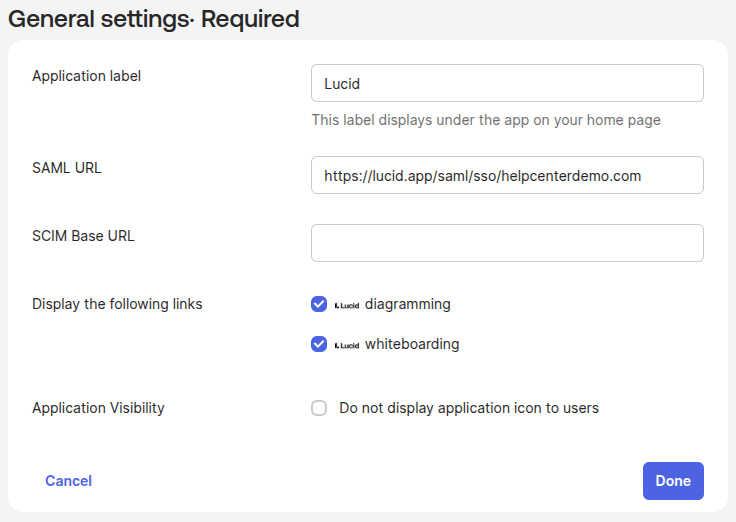Image resolution: width=736 pixels, height=522 pixels.
Task: Uncheck the whiteboarding link checkbox
Action: [319, 344]
